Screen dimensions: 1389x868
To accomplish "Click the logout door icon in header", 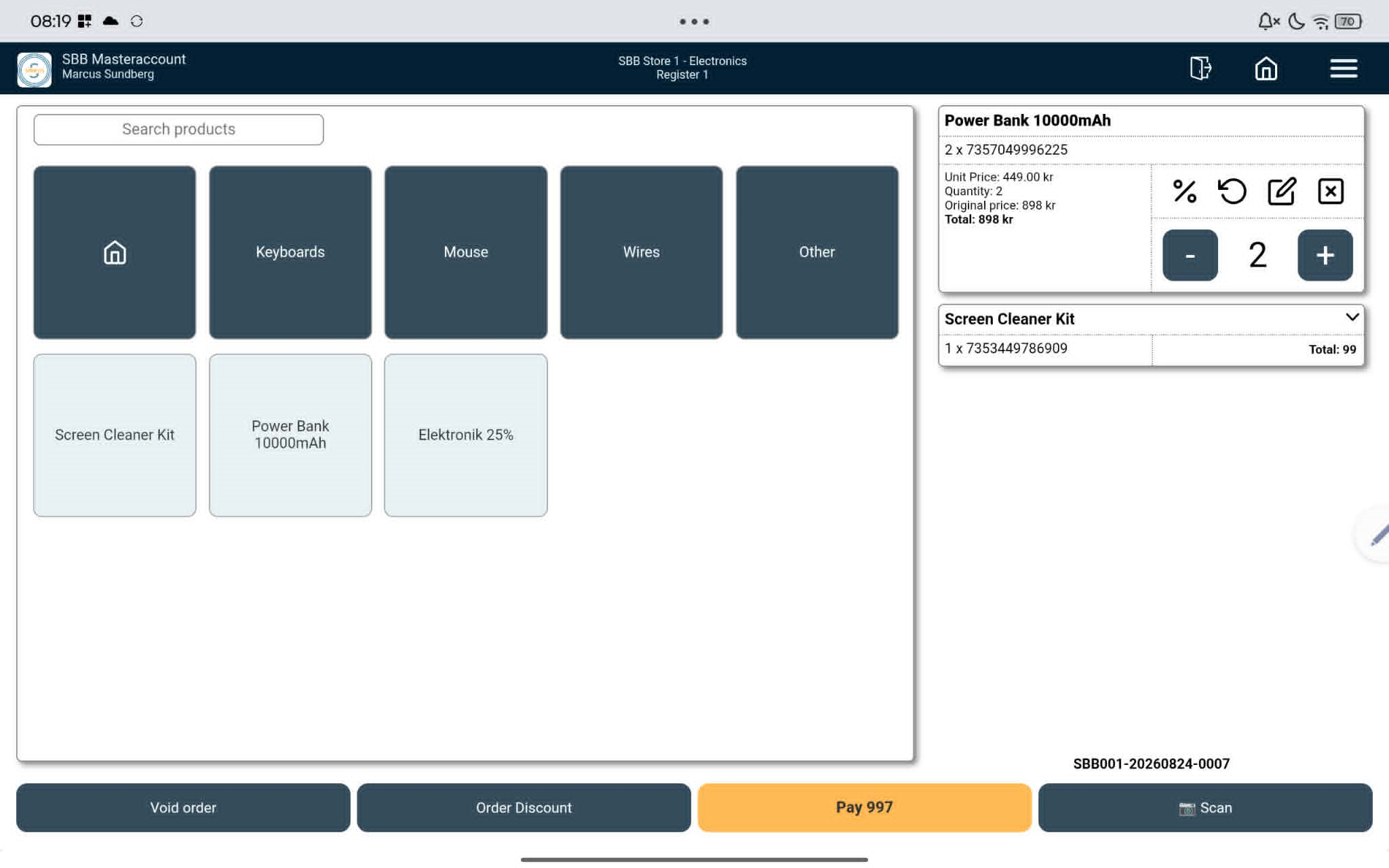I will pos(1200,68).
